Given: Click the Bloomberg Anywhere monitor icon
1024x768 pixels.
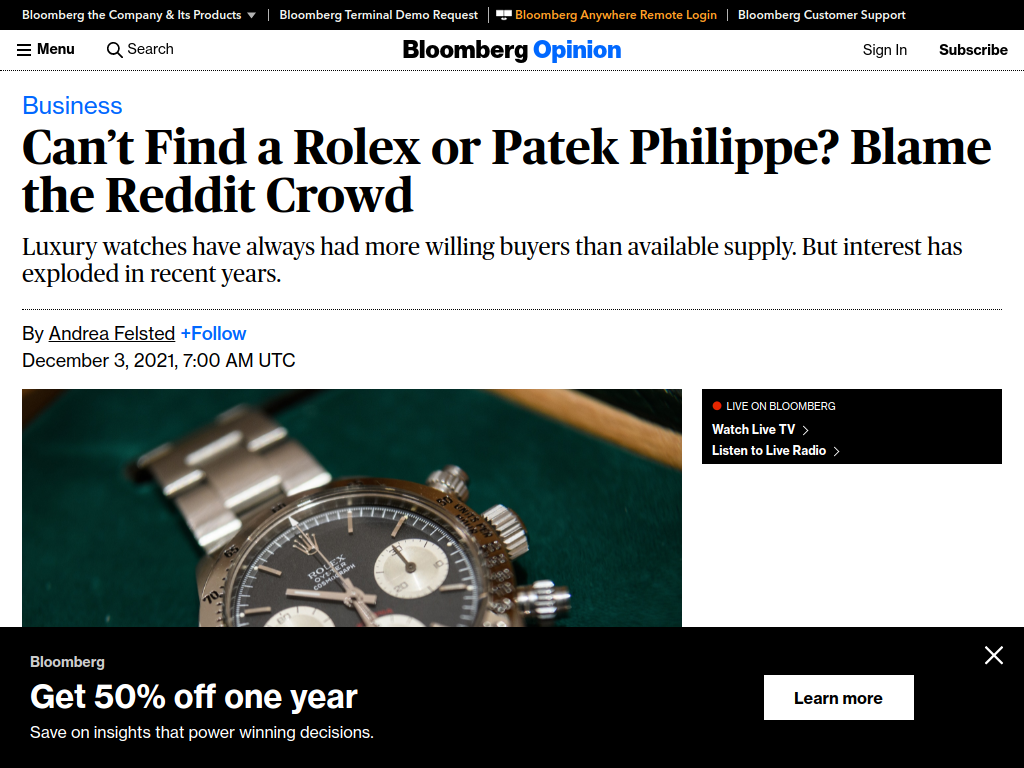Looking at the screenshot, I should [504, 15].
